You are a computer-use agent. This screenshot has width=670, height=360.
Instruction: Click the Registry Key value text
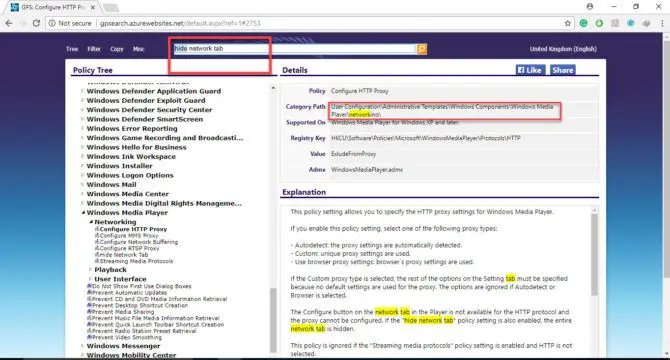pyautogui.click(x=426, y=138)
